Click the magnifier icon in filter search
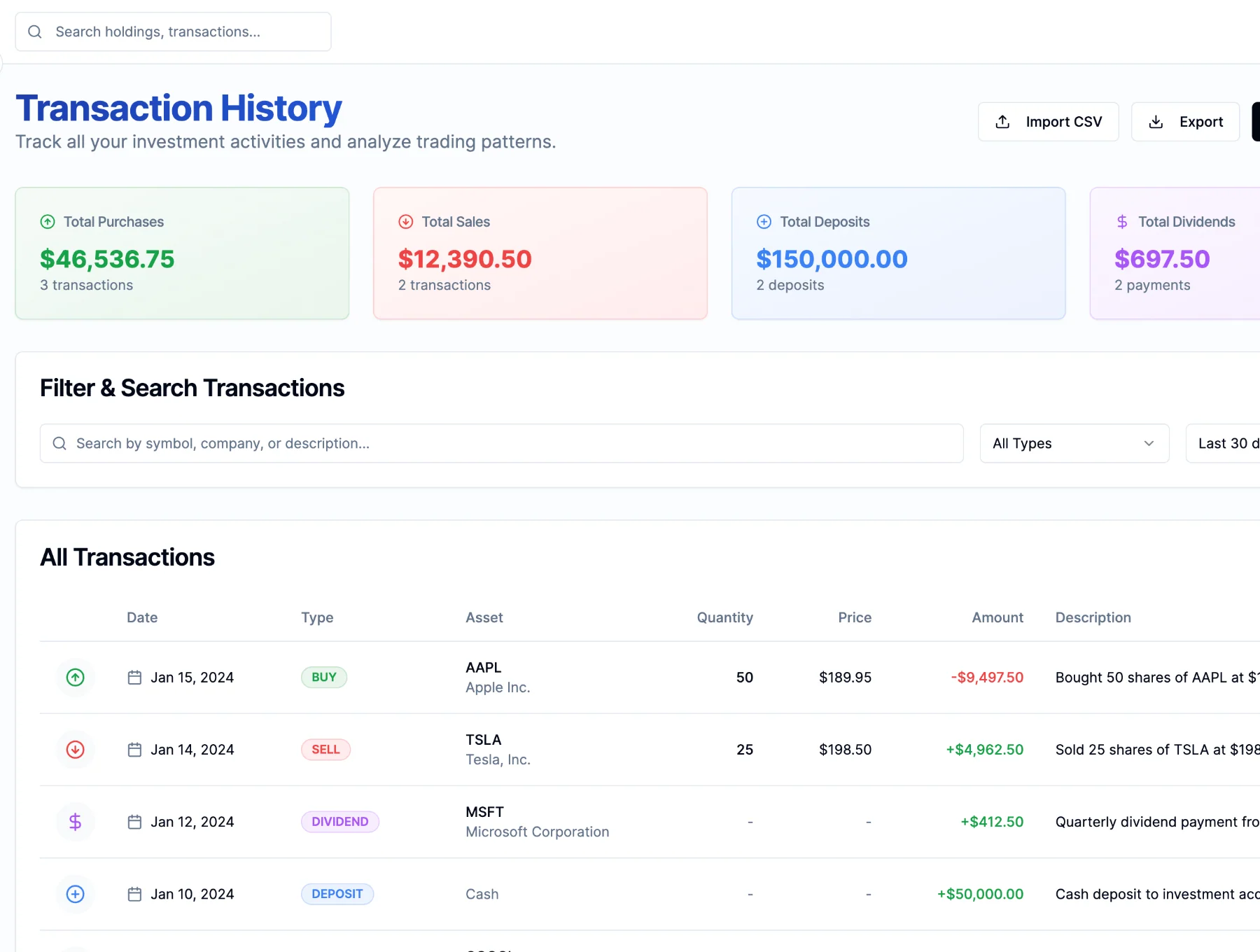Image resolution: width=1260 pixels, height=952 pixels. tap(59, 443)
